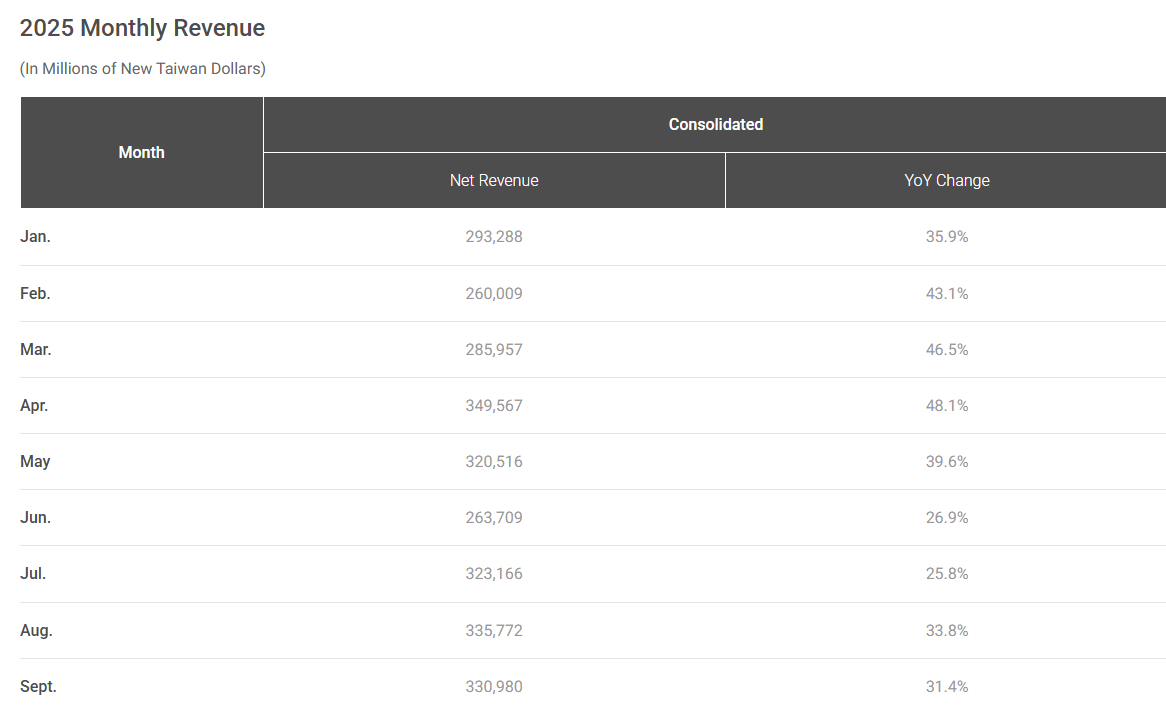Click September net revenue 330,980
1166x712 pixels.
pyautogui.click(x=494, y=687)
